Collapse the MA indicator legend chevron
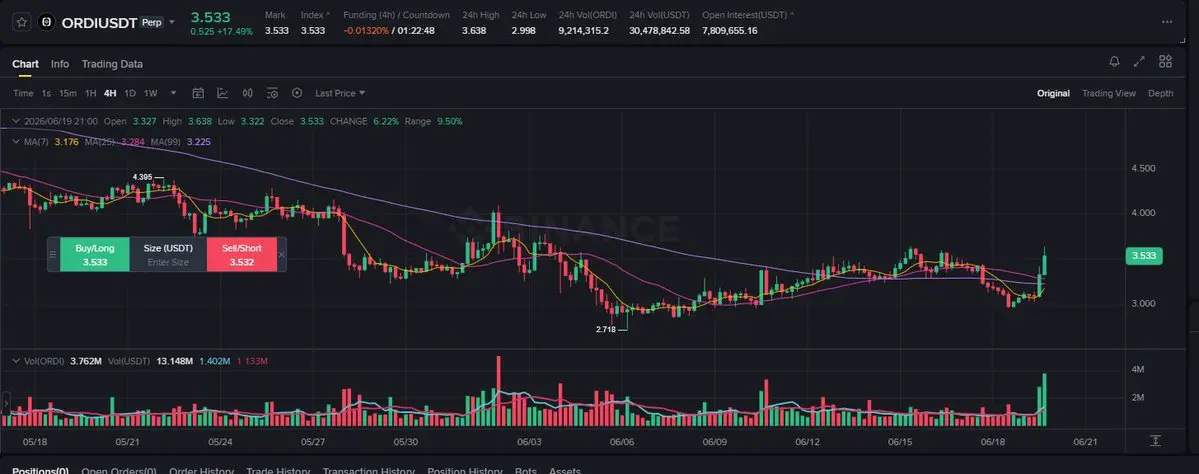The image size is (1199, 474). point(16,141)
